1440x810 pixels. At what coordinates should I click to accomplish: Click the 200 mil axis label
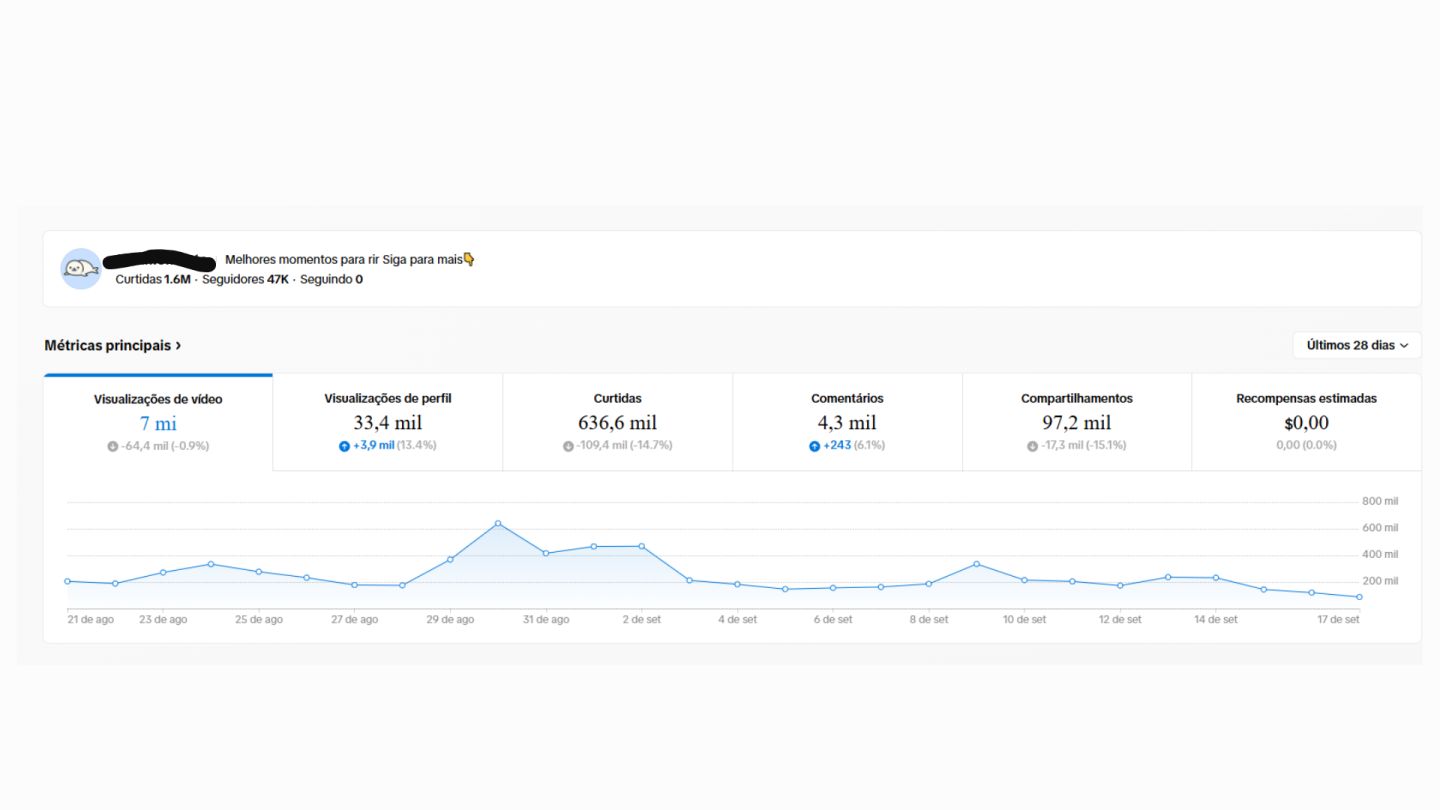pyautogui.click(x=1380, y=581)
